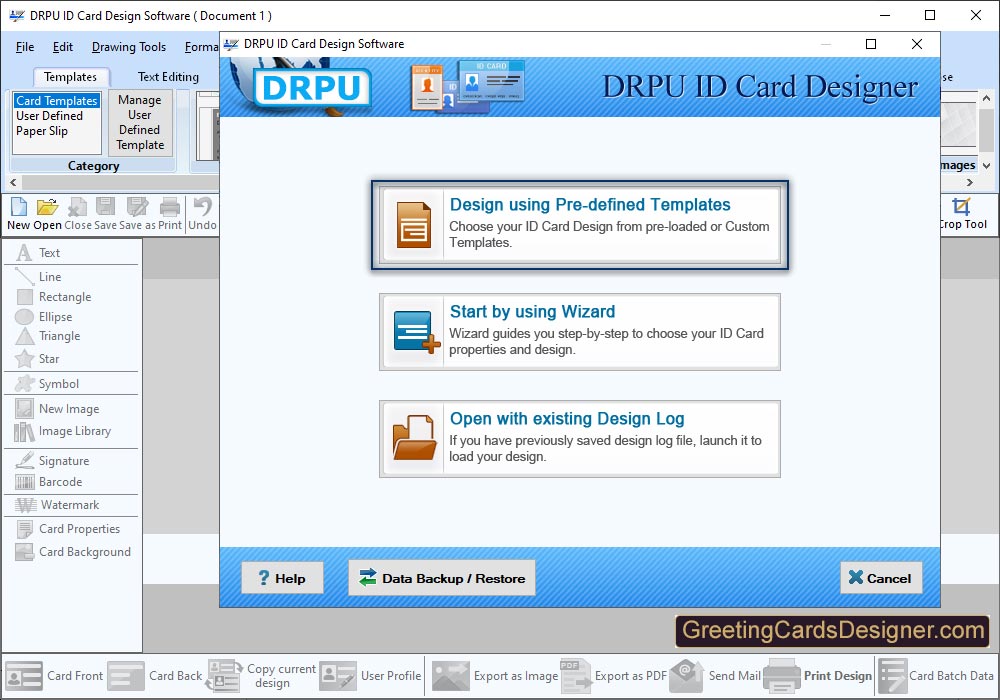
Task: Choose Start by using Wizard option
Action: point(580,332)
